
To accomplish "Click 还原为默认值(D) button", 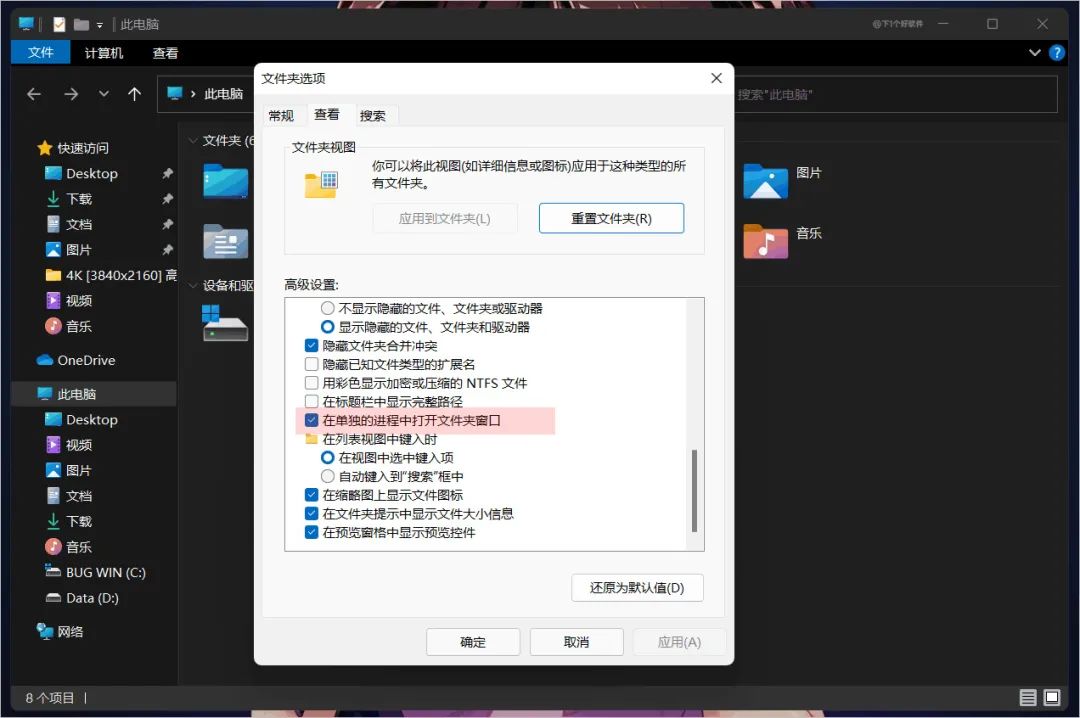I will [637, 588].
